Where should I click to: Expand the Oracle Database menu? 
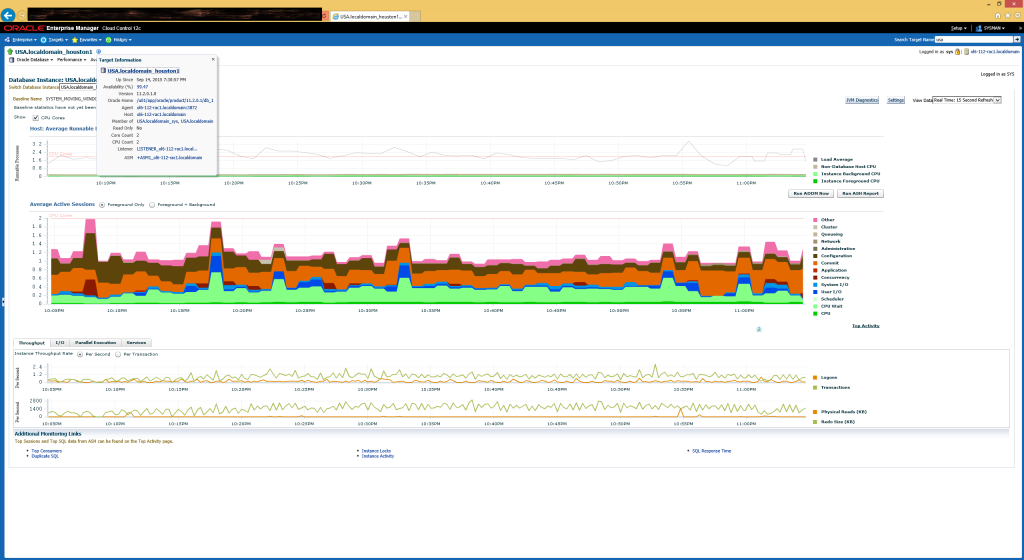30,60
